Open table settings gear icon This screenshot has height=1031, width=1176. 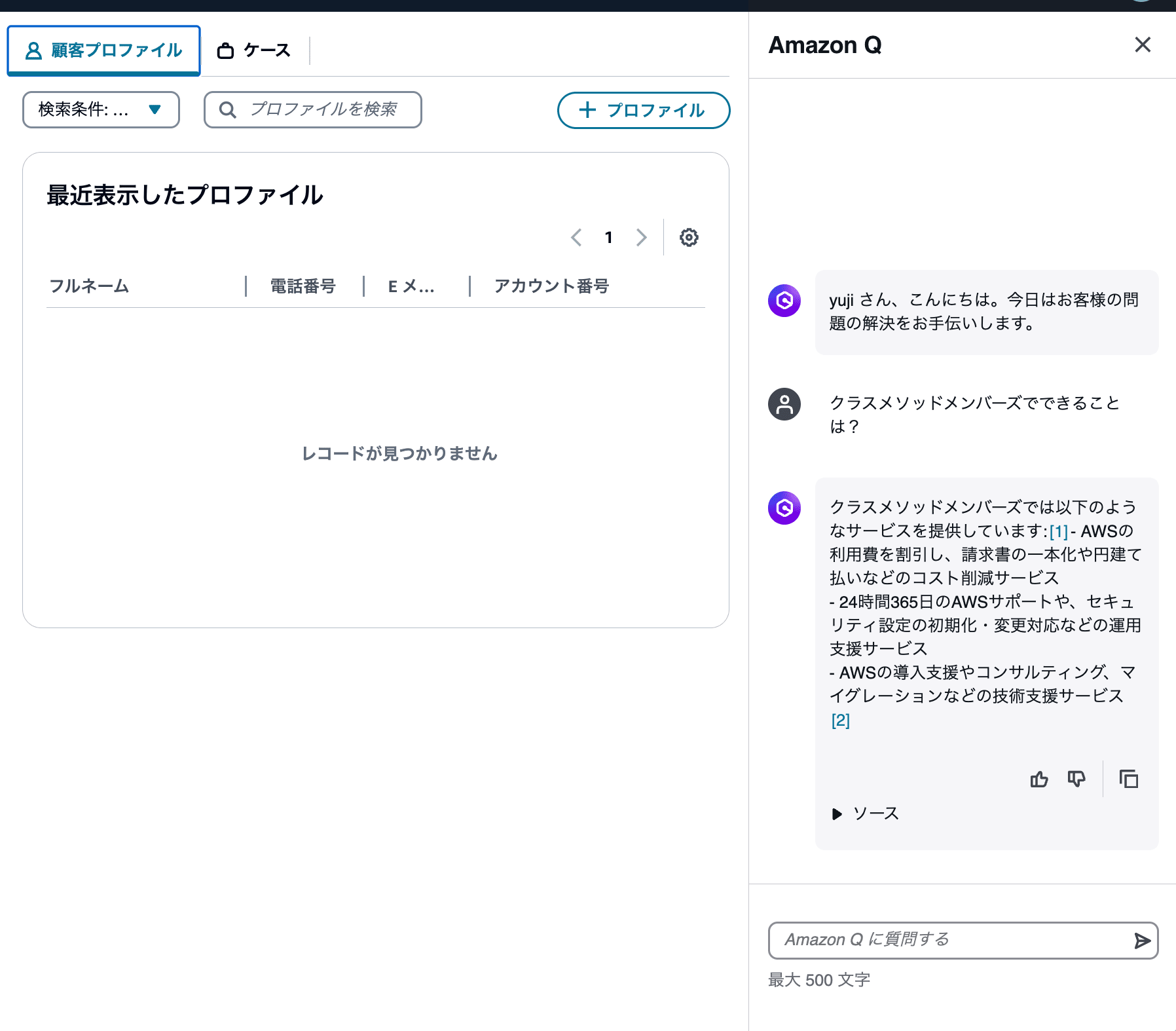689,237
